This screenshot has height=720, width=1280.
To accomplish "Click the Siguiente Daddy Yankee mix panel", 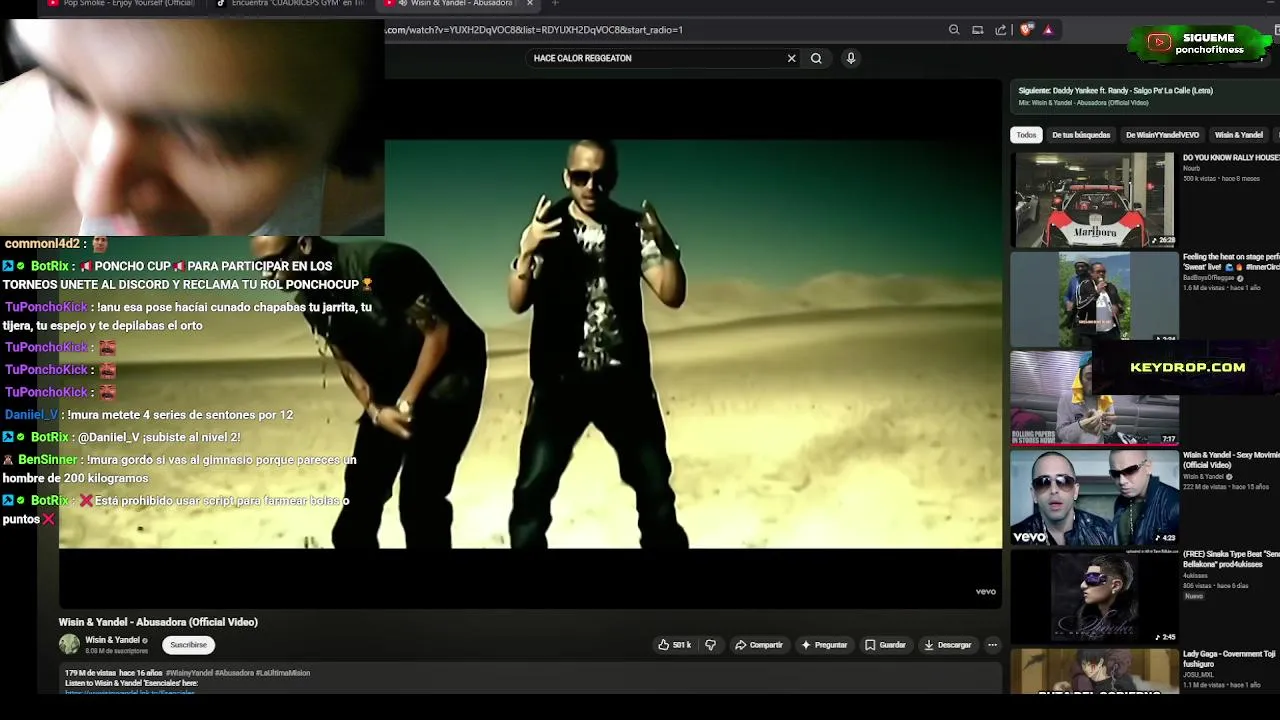I will pyautogui.click(x=1143, y=96).
